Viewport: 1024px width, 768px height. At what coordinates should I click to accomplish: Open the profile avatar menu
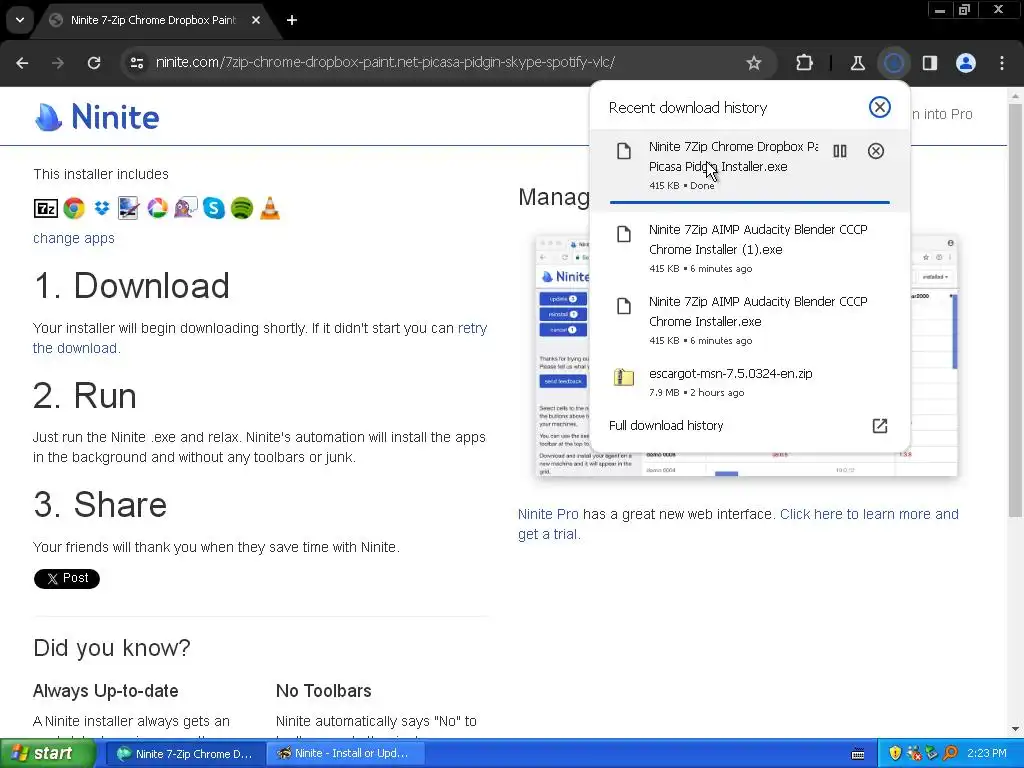click(x=966, y=63)
